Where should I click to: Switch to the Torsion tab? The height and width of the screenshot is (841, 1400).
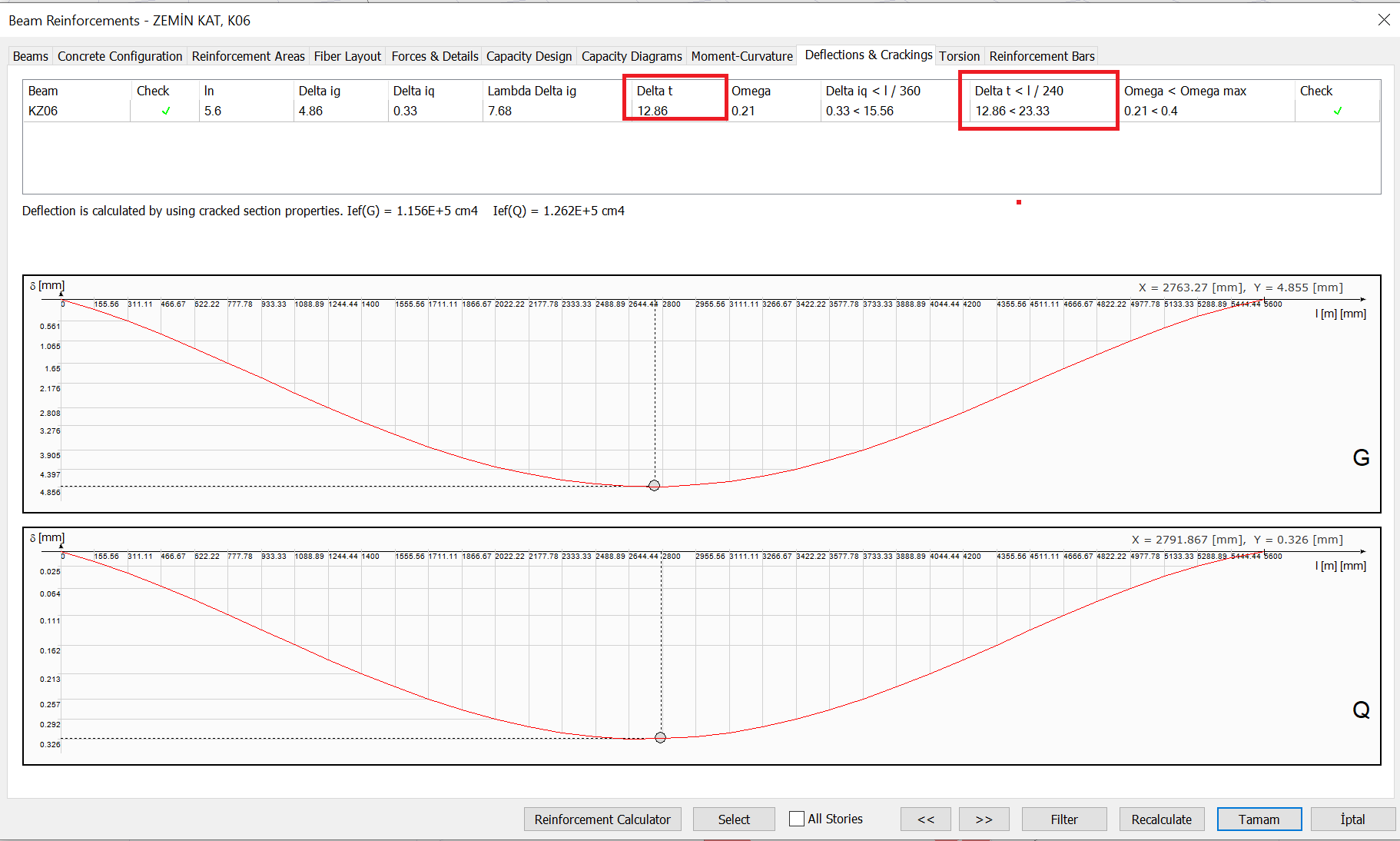[959, 56]
